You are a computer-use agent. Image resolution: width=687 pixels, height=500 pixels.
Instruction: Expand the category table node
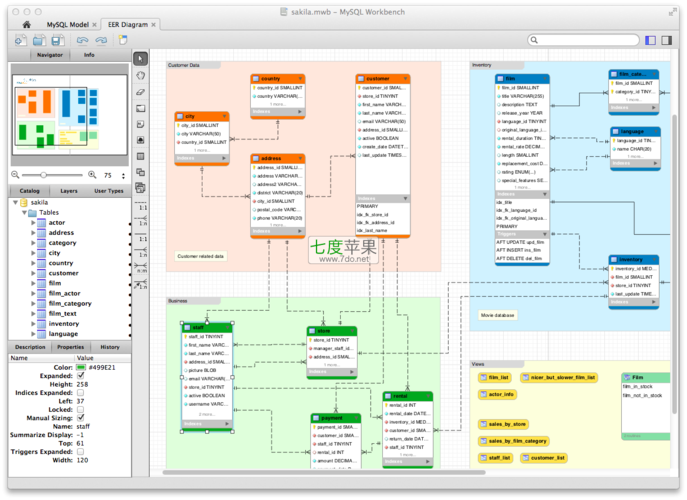click(33, 243)
